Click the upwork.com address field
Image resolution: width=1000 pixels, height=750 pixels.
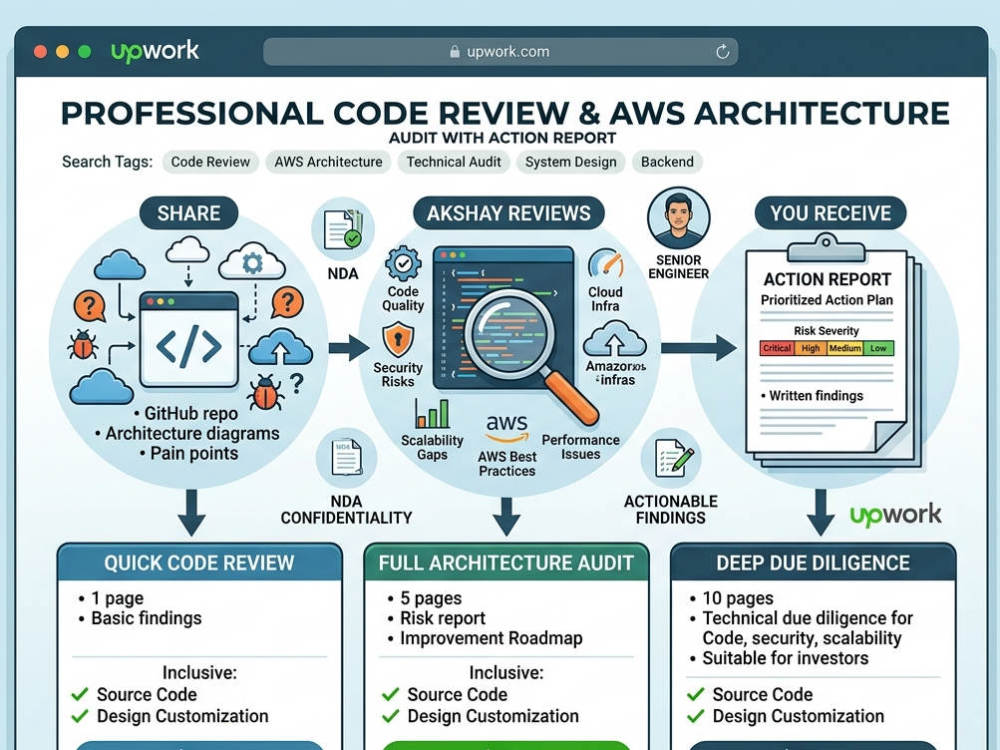pos(501,52)
